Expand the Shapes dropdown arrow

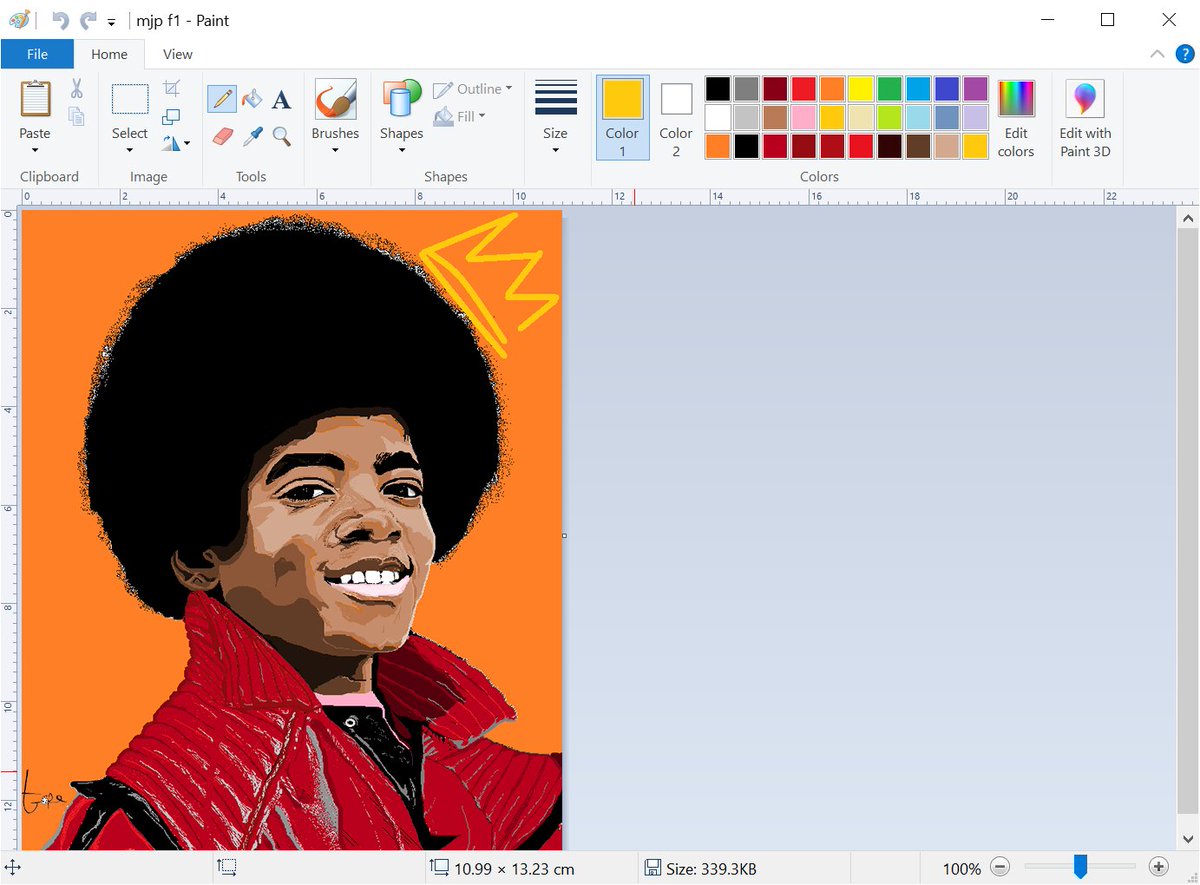pos(401,152)
